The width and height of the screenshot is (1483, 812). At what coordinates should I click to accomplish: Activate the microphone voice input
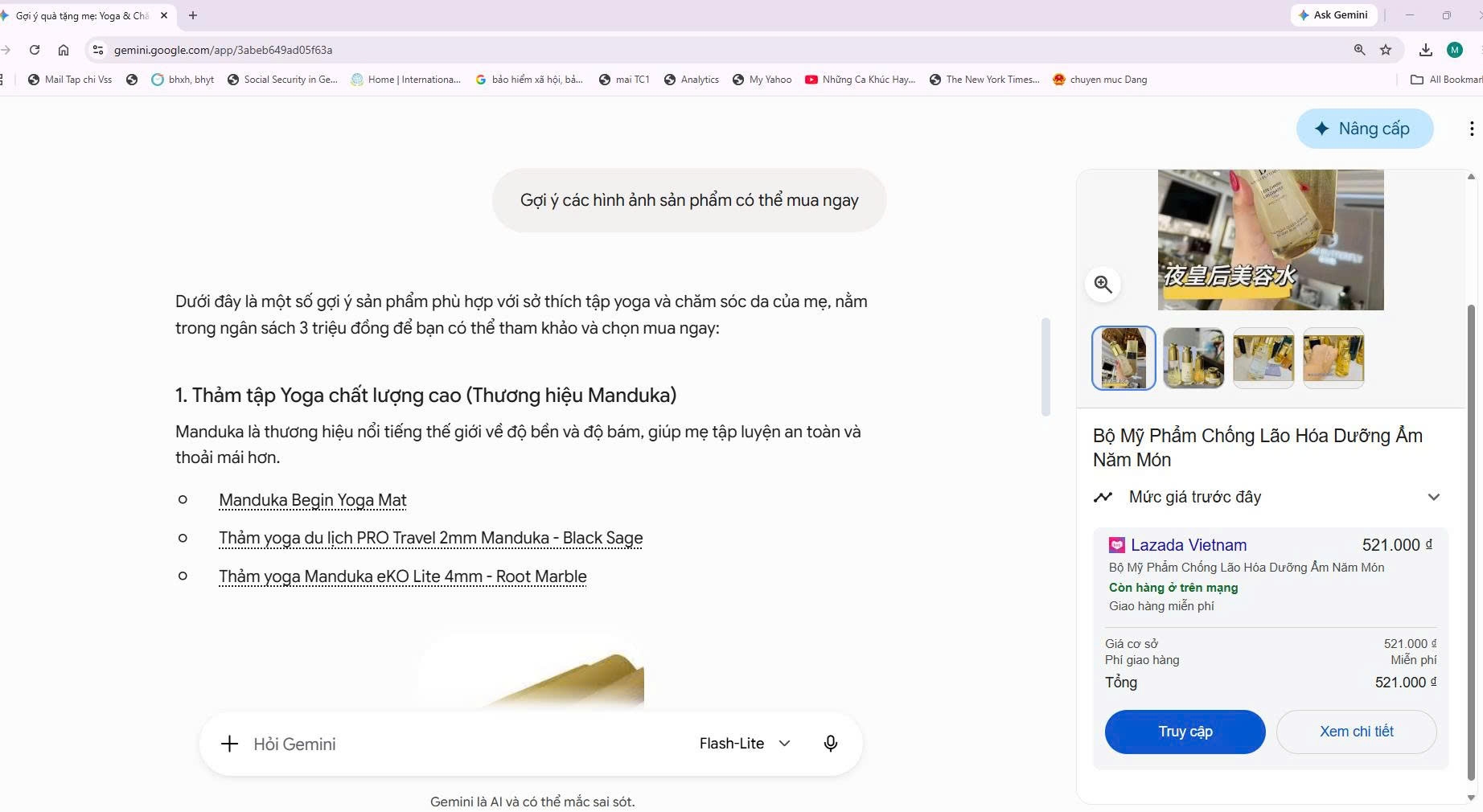[831, 744]
